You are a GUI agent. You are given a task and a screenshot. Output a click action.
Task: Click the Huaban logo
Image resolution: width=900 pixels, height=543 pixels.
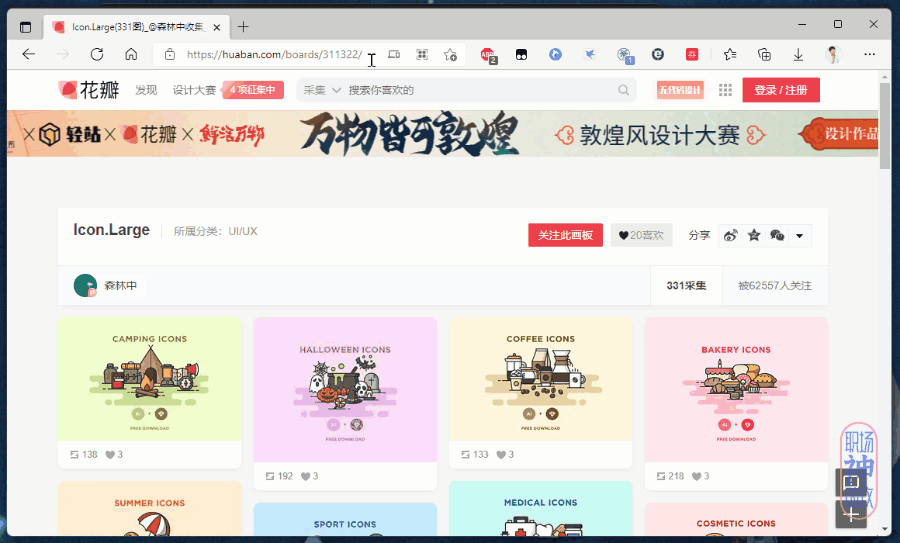point(89,90)
